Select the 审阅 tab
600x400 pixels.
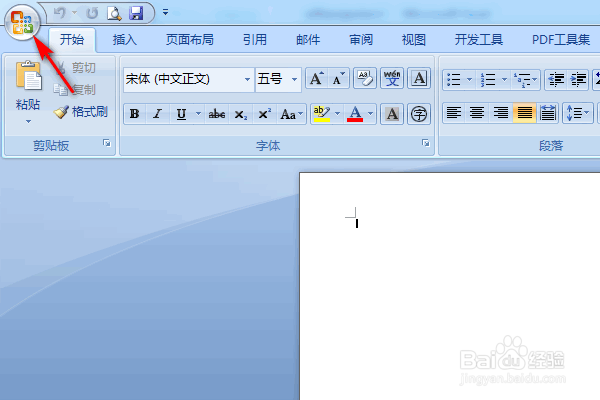coord(361,39)
